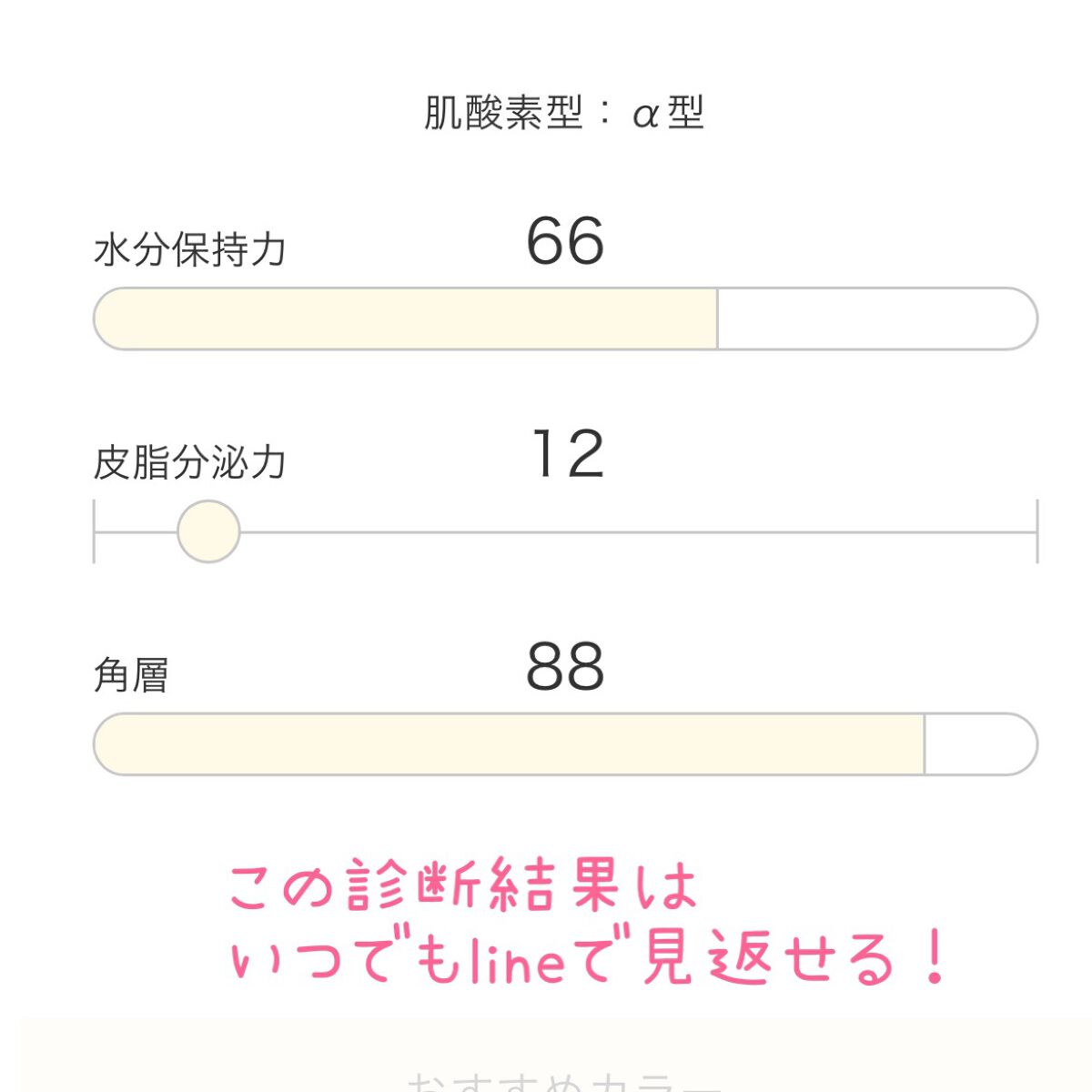Click pink text この診断結果は
Image resolution: width=1092 pixels, height=1092 pixels.
point(462,887)
